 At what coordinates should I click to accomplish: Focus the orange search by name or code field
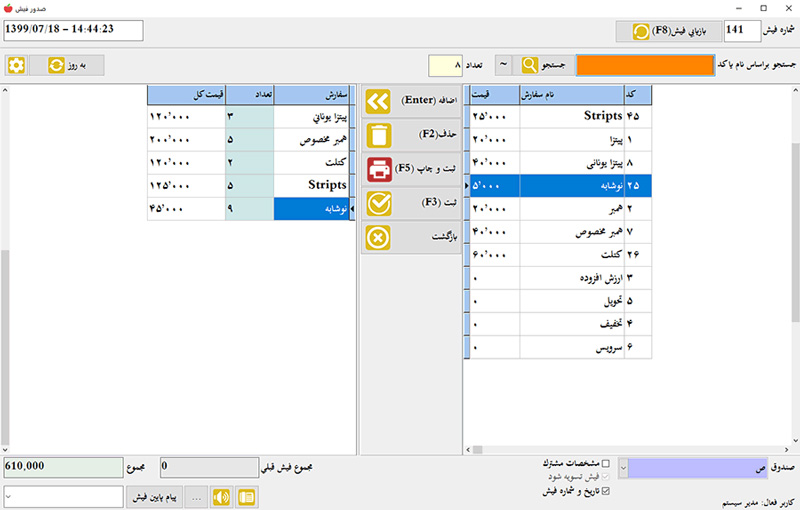[x=645, y=65]
